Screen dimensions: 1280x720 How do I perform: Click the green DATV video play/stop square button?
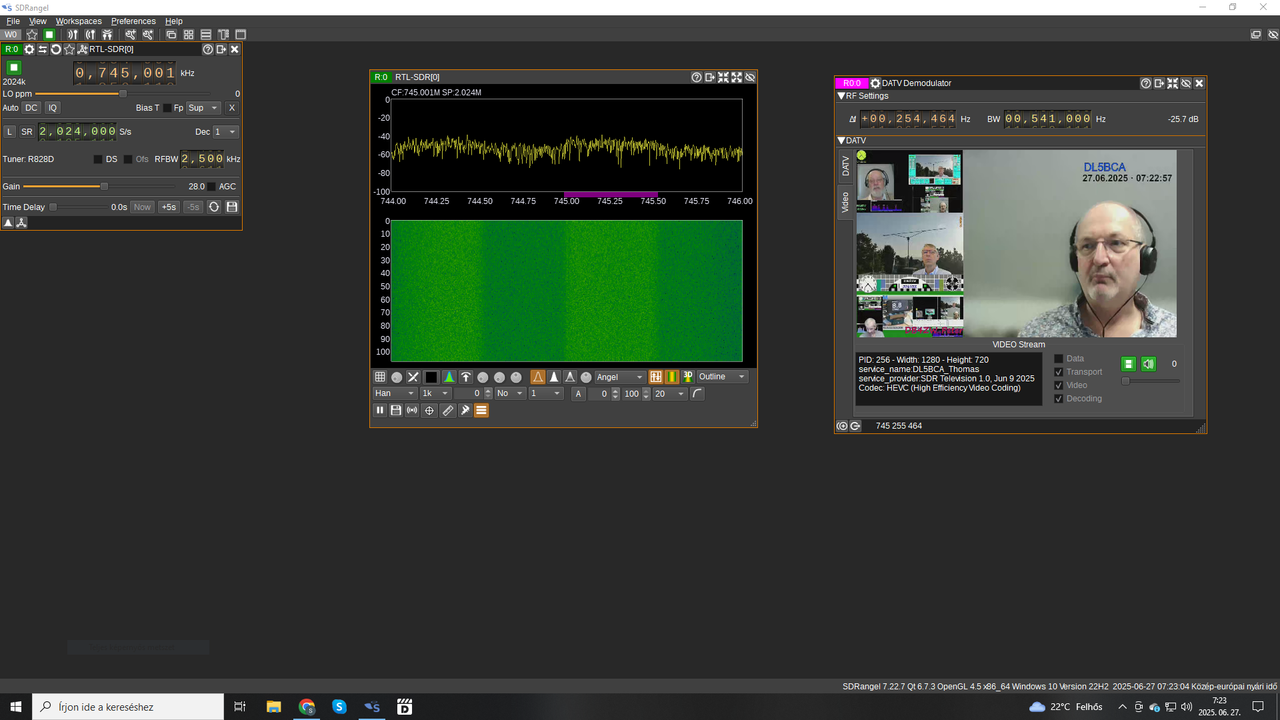tap(1128, 364)
